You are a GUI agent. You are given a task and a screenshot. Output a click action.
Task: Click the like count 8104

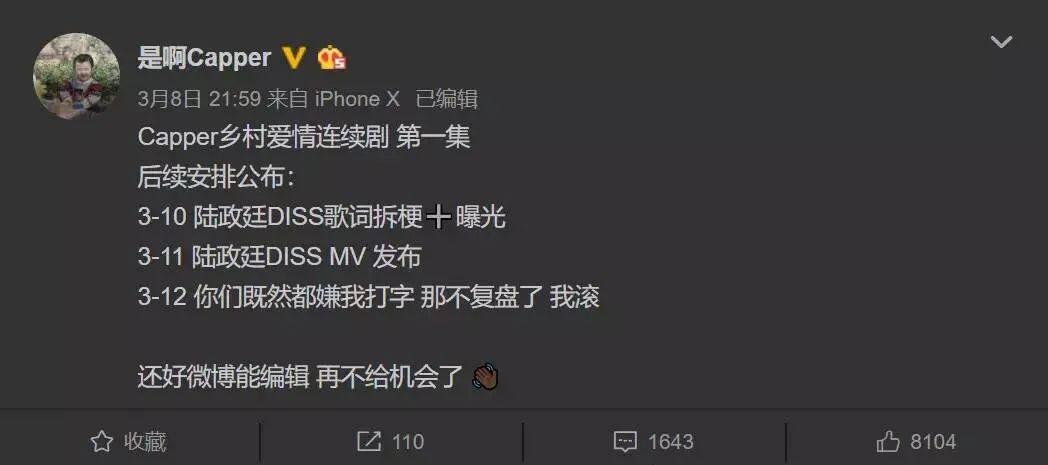point(933,442)
